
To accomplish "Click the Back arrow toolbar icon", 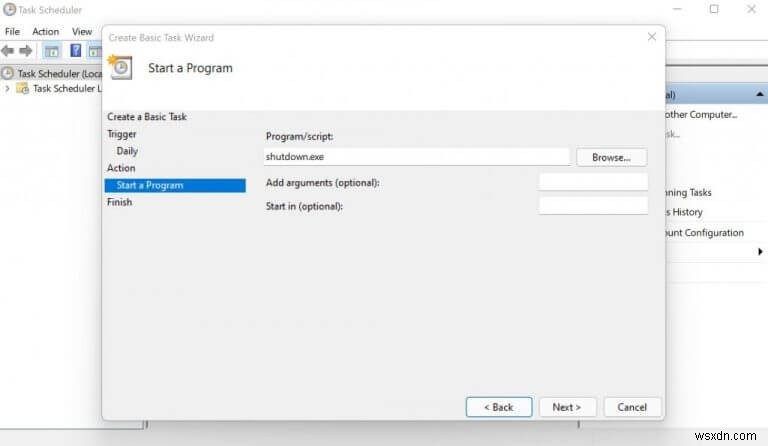I will 8,50.
